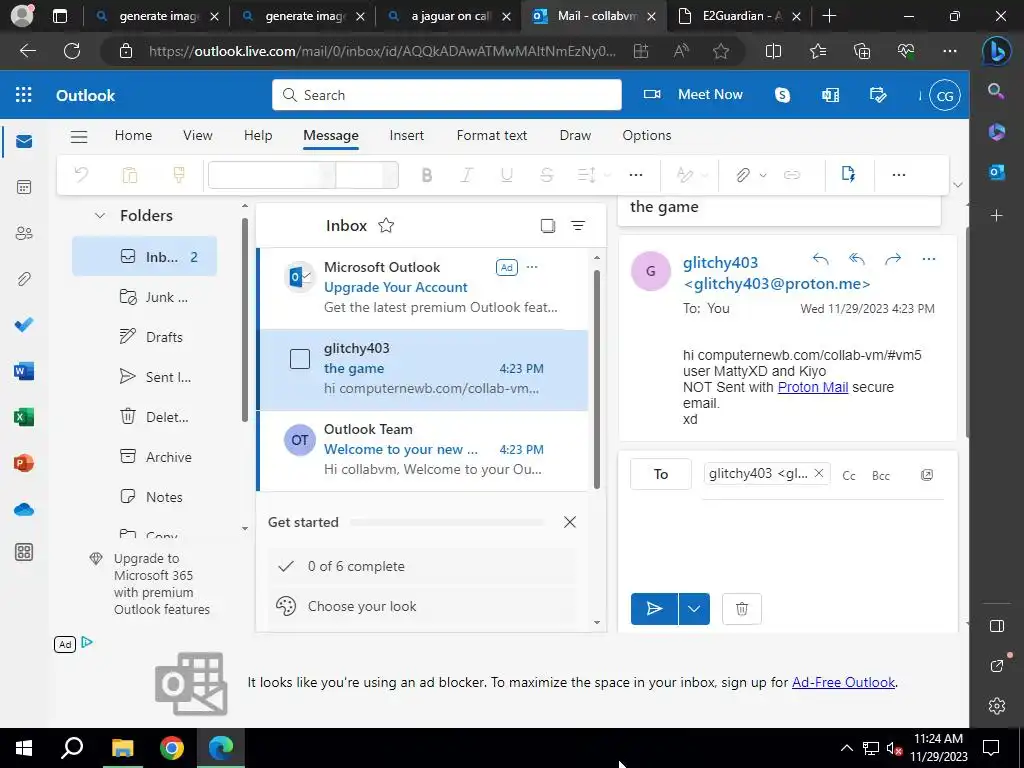
Task: Click the Paste clipboard icon
Action: click(130, 174)
